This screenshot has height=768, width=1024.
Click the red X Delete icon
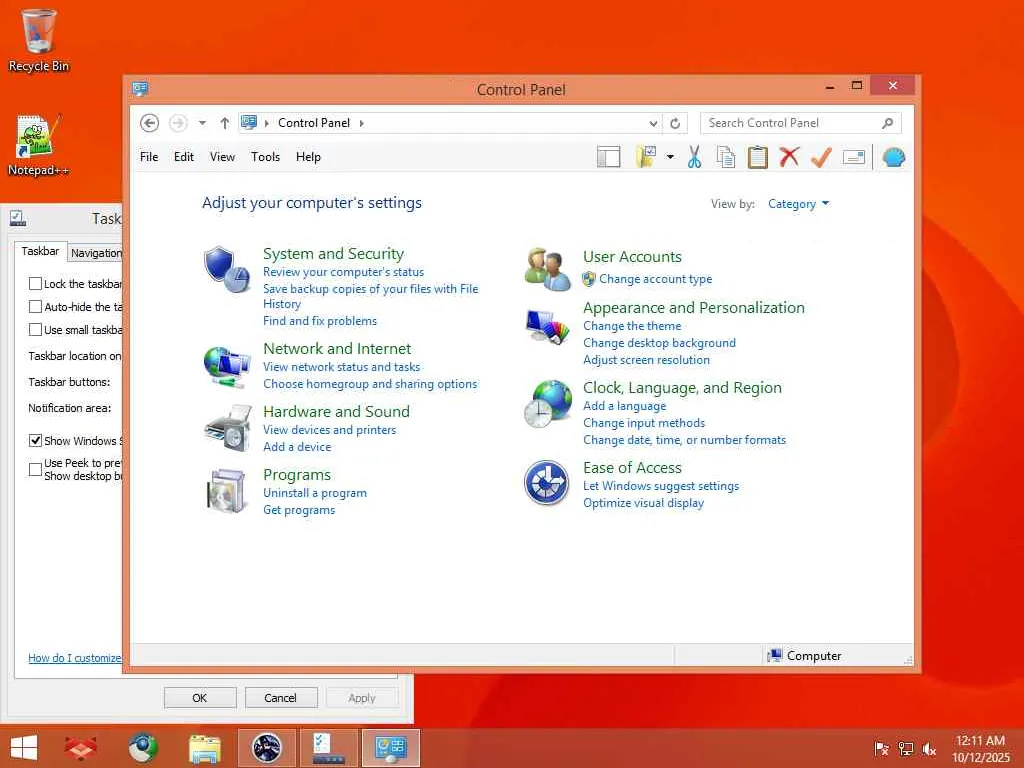pyautogui.click(x=789, y=157)
